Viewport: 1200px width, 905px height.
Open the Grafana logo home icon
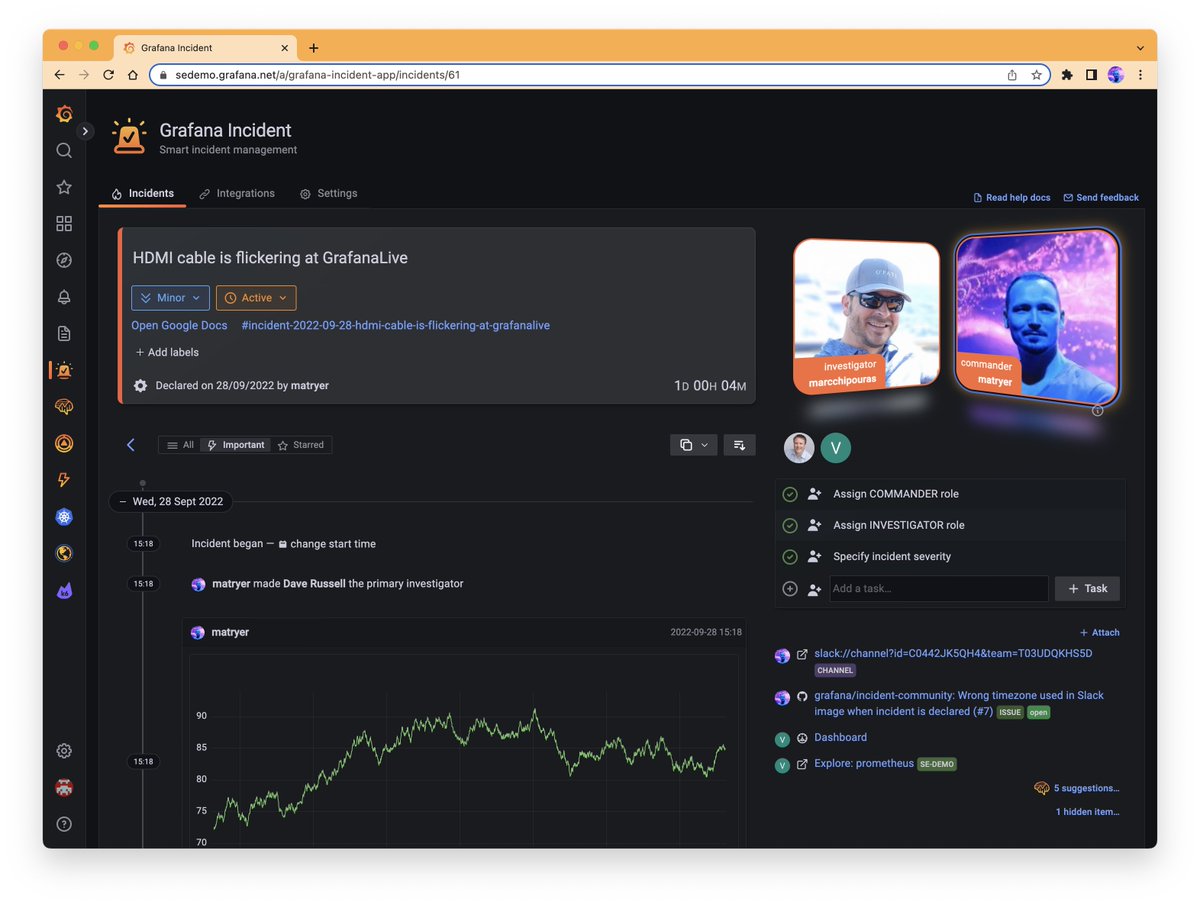coord(64,114)
